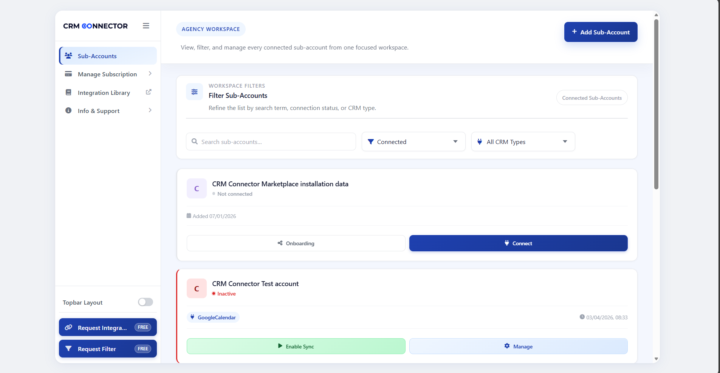Click the Connected Sub-Accounts pill
720x373 pixels.
(592, 98)
